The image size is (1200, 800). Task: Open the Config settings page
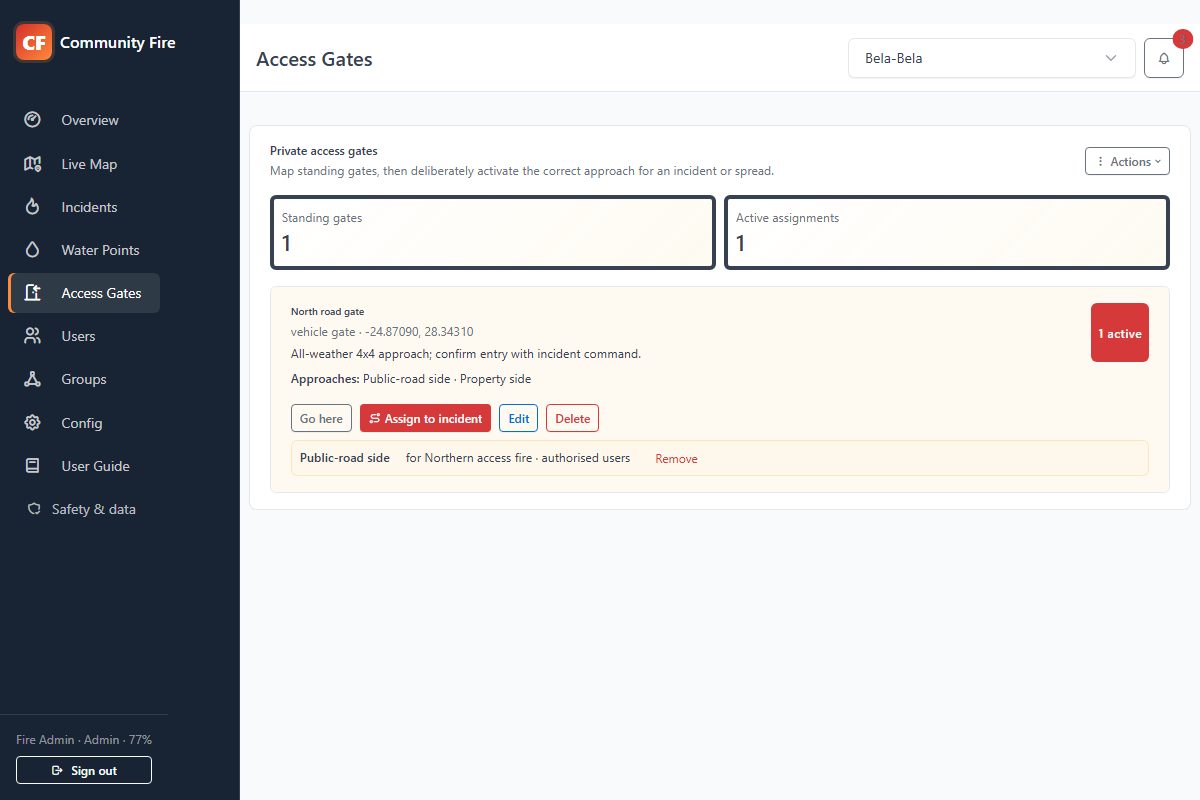click(84, 423)
